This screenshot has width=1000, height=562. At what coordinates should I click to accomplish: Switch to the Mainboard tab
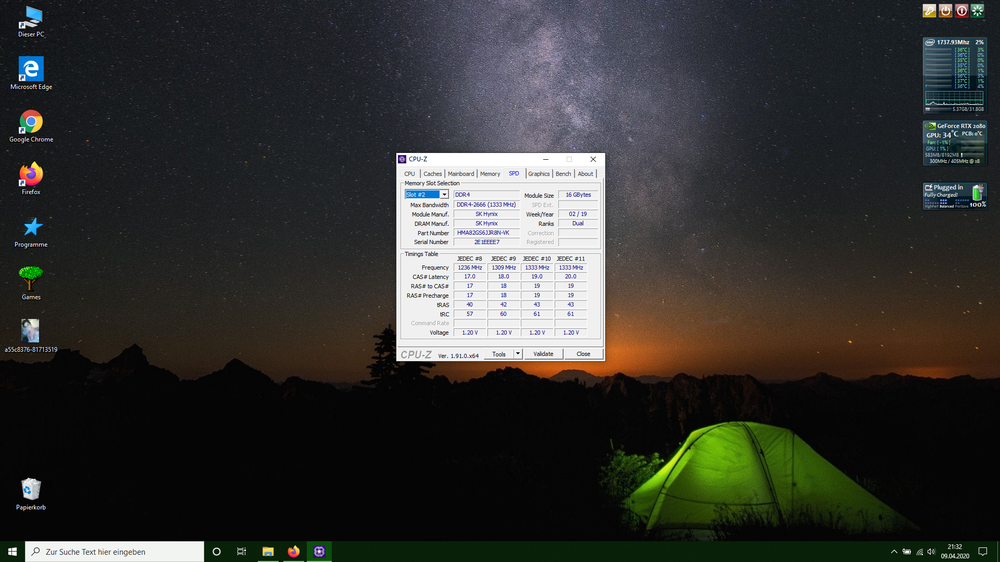[x=461, y=174]
